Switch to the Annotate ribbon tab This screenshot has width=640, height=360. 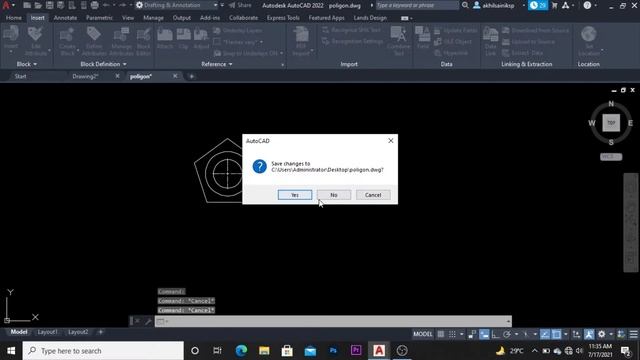pyautogui.click(x=65, y=18)
